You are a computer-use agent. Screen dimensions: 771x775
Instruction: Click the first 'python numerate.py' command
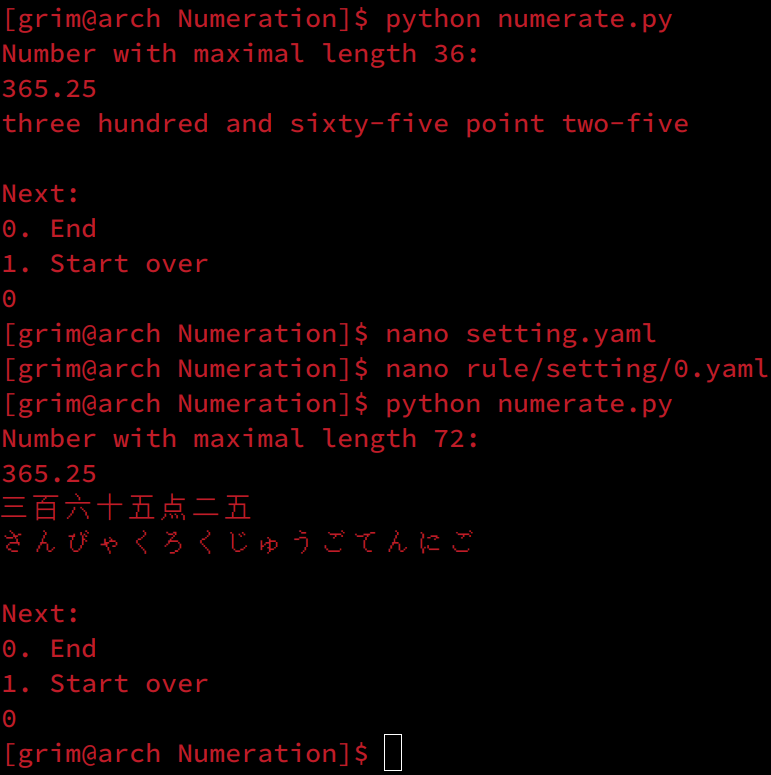coord(528,20)
